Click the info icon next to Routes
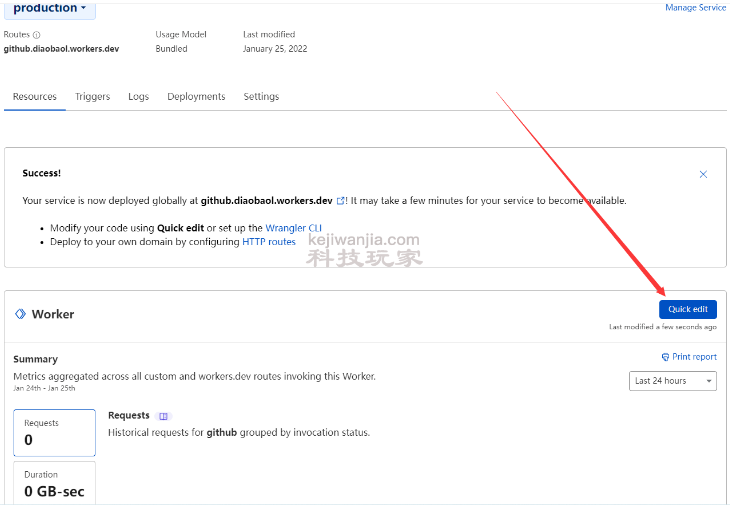730x506 pixels. coord(37,35)
